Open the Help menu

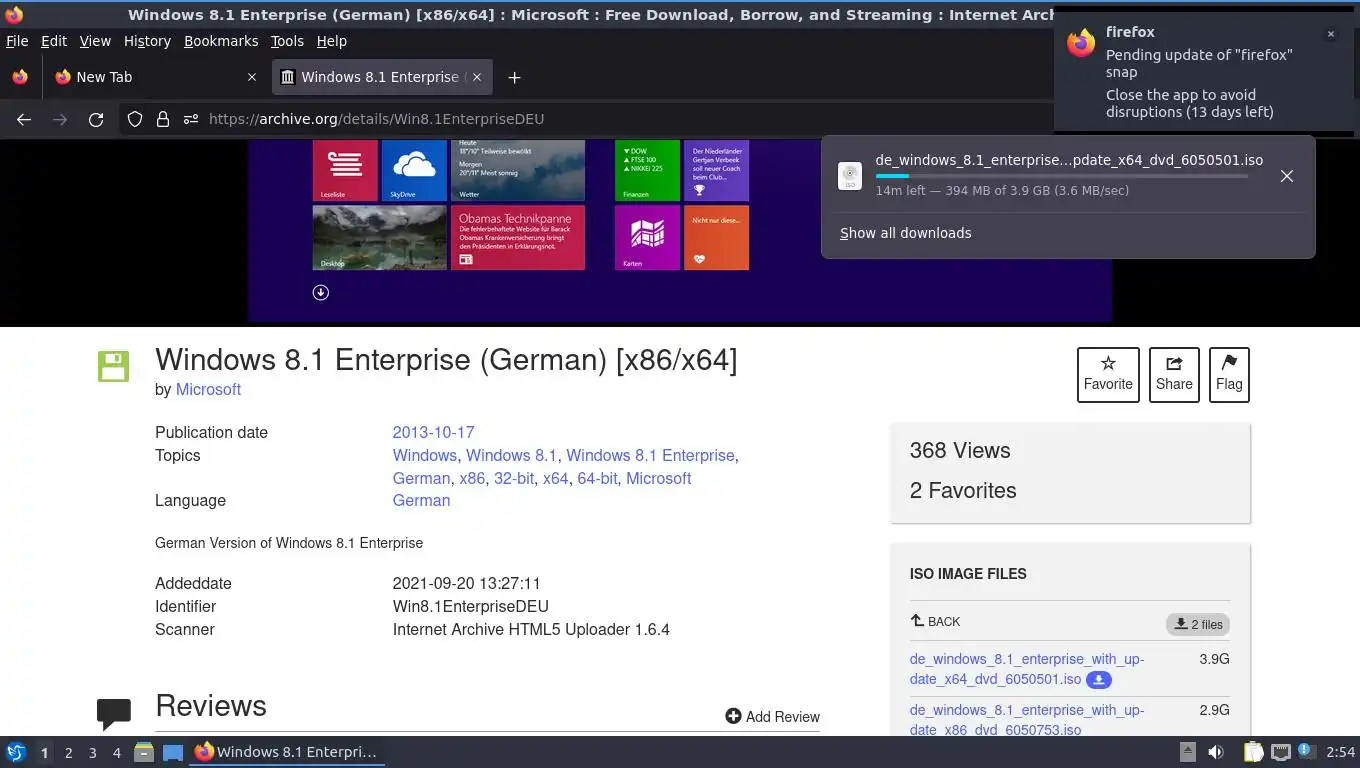[331, 41]
